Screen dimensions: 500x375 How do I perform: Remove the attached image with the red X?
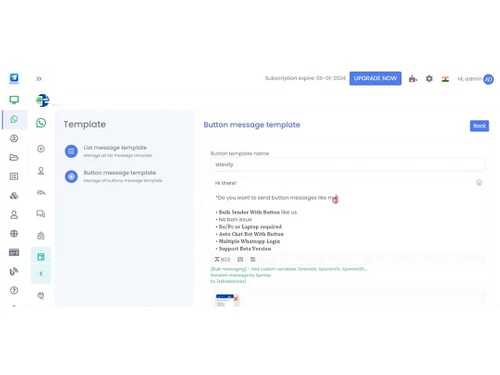(x=236, y=299)
